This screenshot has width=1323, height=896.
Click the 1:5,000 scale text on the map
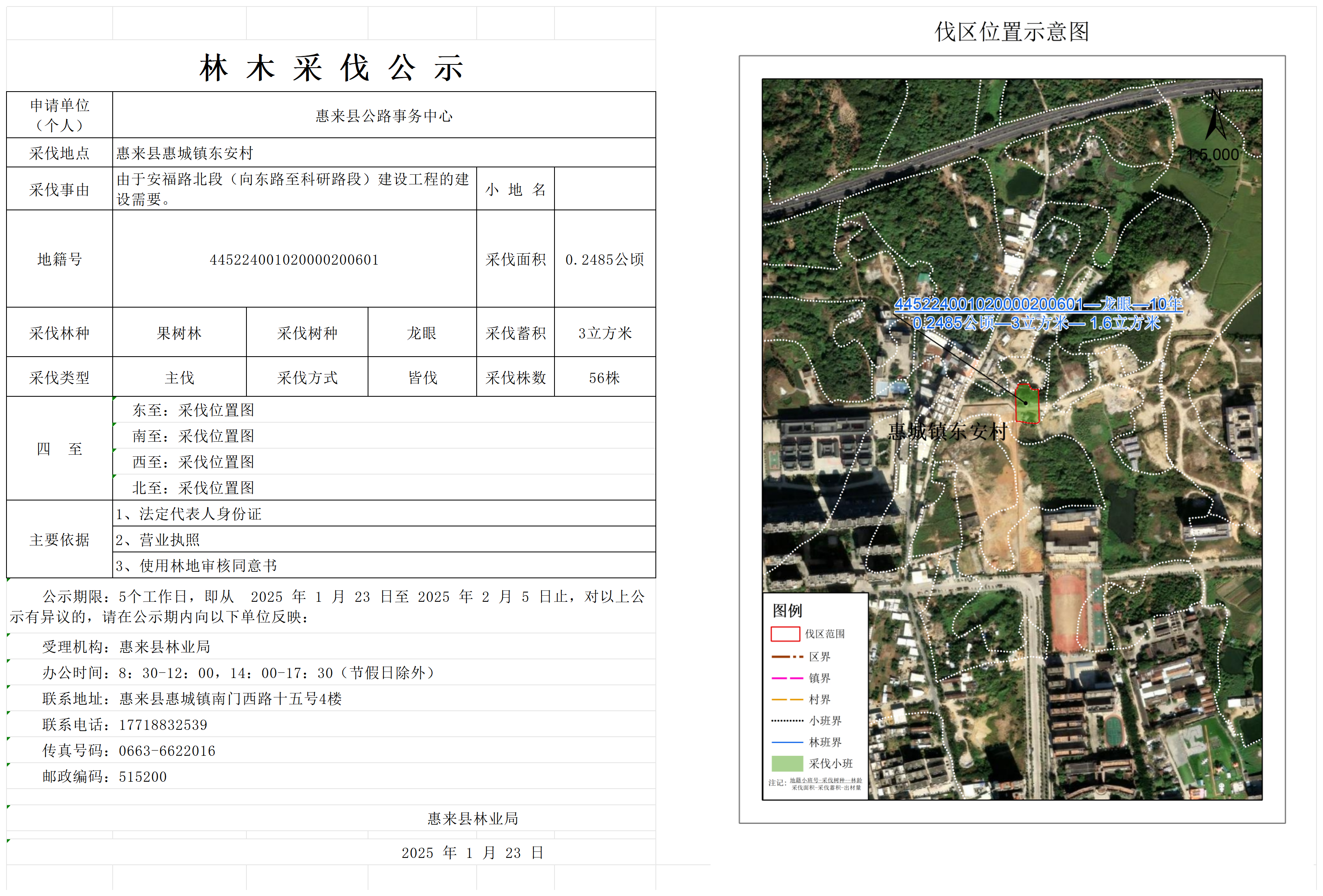pyautogui.click(x=1213, y=155)
